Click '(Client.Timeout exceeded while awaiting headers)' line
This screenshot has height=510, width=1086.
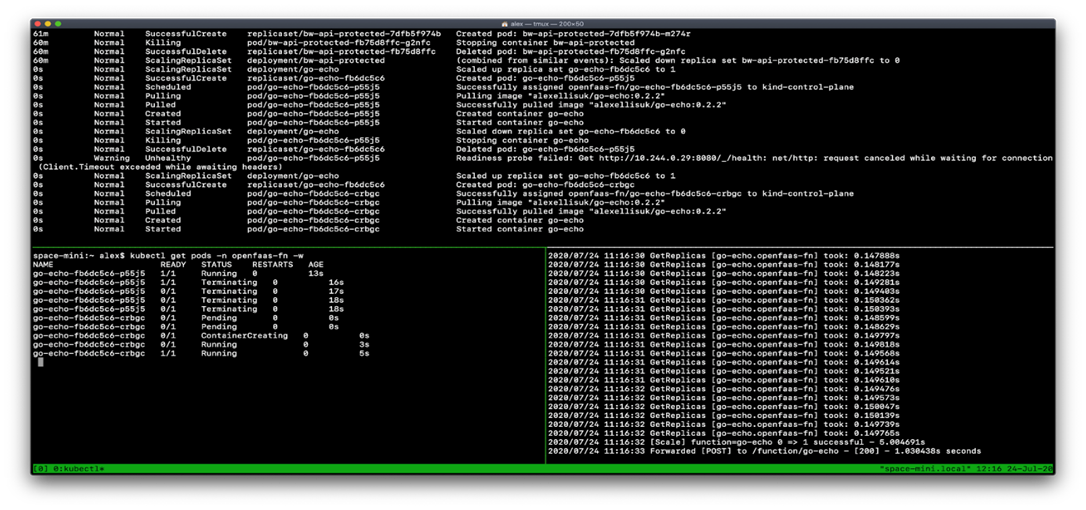(x=160, y=167)
